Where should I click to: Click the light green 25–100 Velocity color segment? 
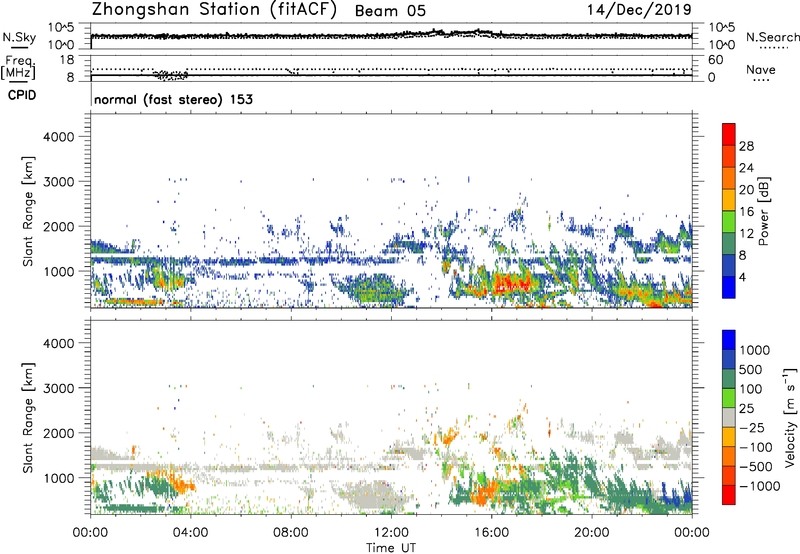729,398
